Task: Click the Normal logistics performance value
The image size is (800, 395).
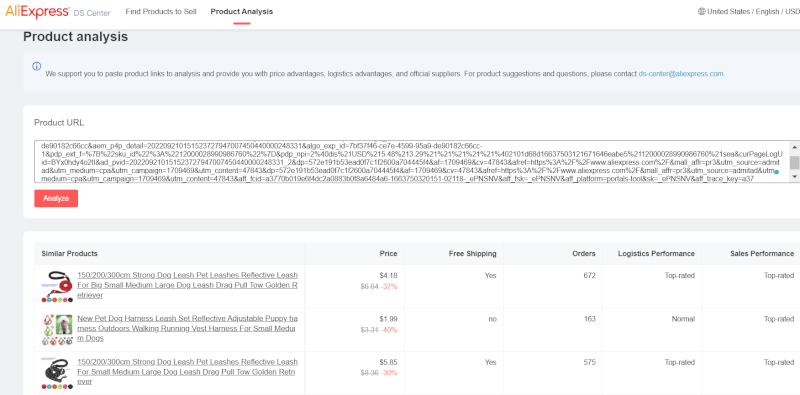Action: pos(683,319)
